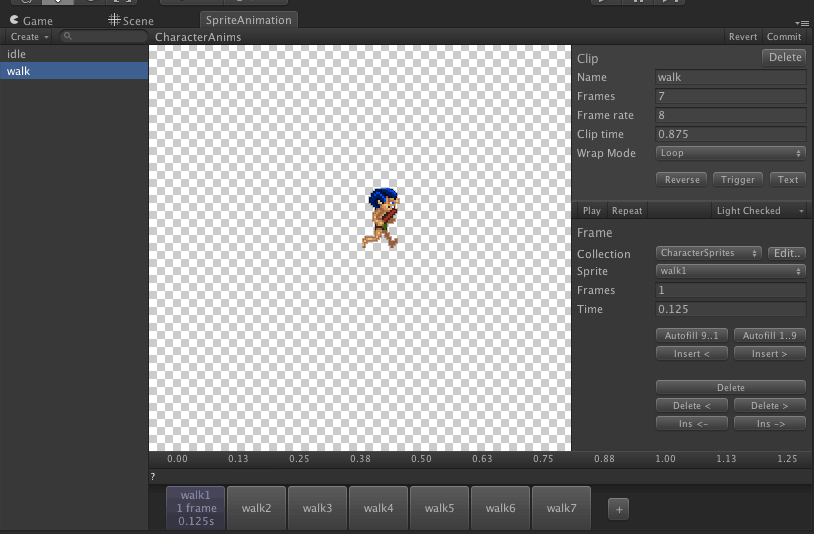Click the clip search field
This screenshot has width=814, height=534.
104,36
